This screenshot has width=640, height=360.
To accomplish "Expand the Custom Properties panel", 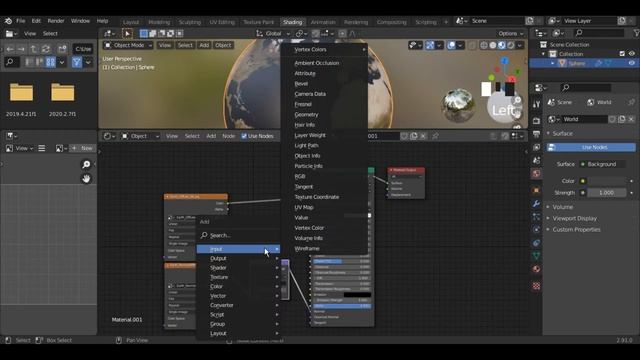I will pyautogui.click(x=576, y=229).
